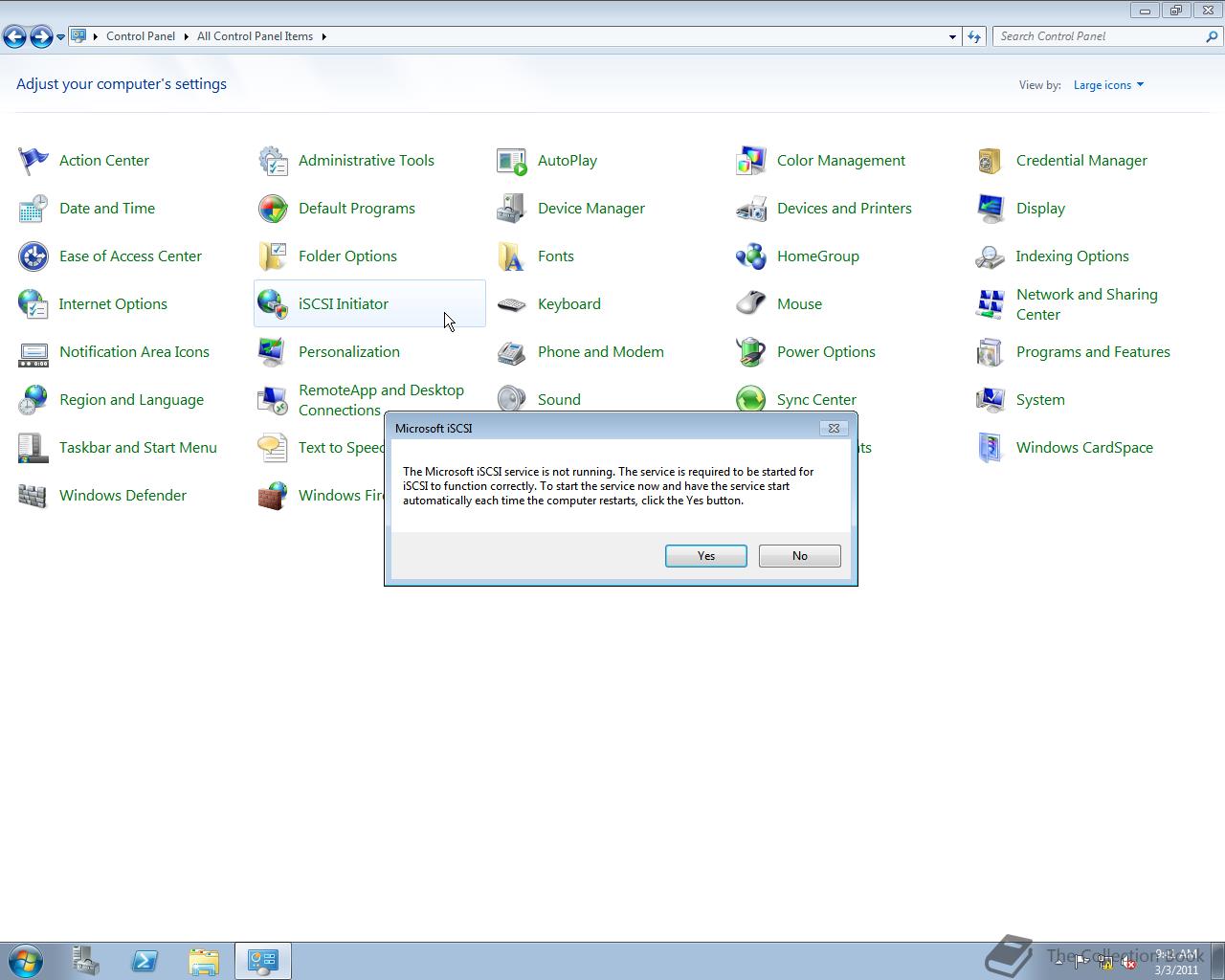This screenshot has height=980, width=1225.
Task: Close the Microsoft iSCSI dialog
Action: point(834,428)
